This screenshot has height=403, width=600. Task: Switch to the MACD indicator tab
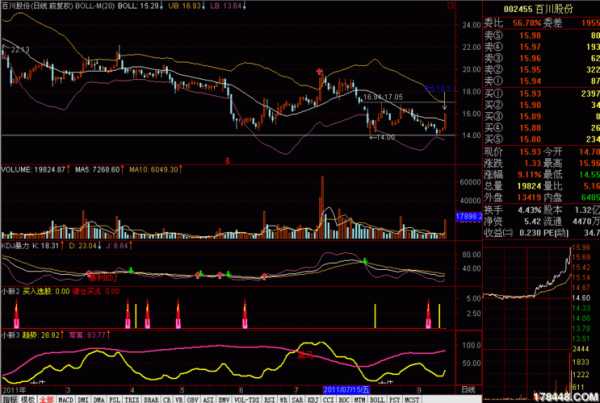(x=66, y=397)
